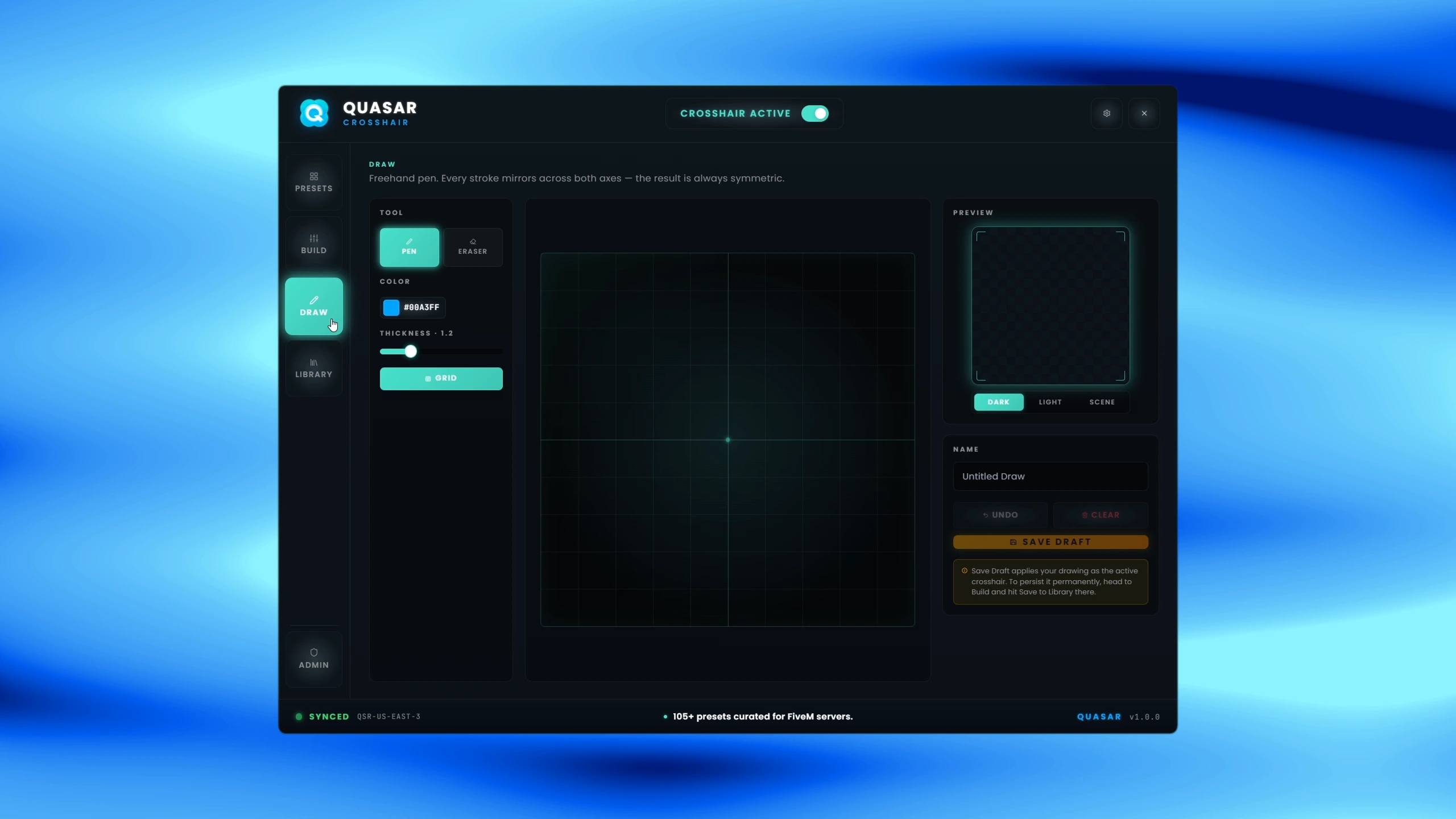This screenshot has height=819, width=1456.
Task: Open settings via the gear icon
Action: tap(1106, 113)
